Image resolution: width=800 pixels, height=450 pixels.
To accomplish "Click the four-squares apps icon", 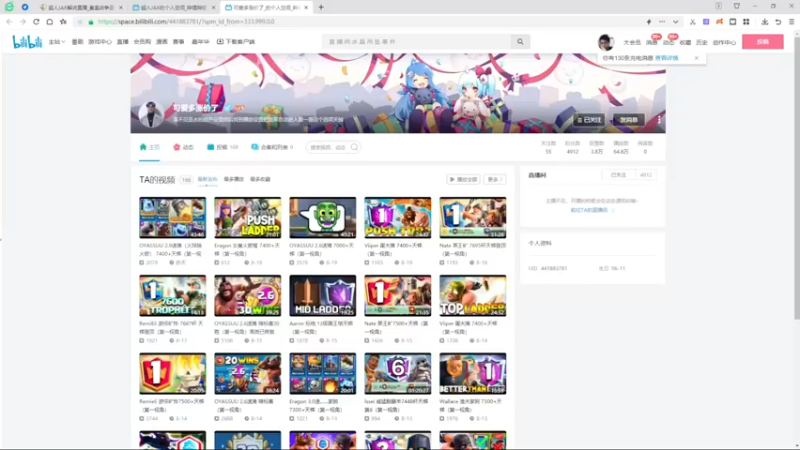I will [x=746, y=22].
